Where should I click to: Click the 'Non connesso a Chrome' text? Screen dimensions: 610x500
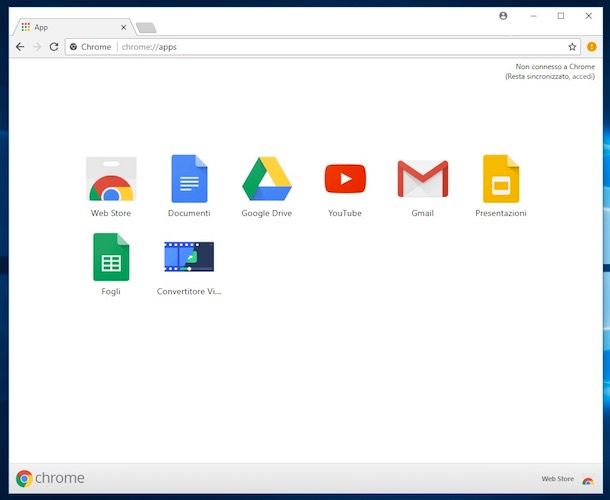point(555,67)
